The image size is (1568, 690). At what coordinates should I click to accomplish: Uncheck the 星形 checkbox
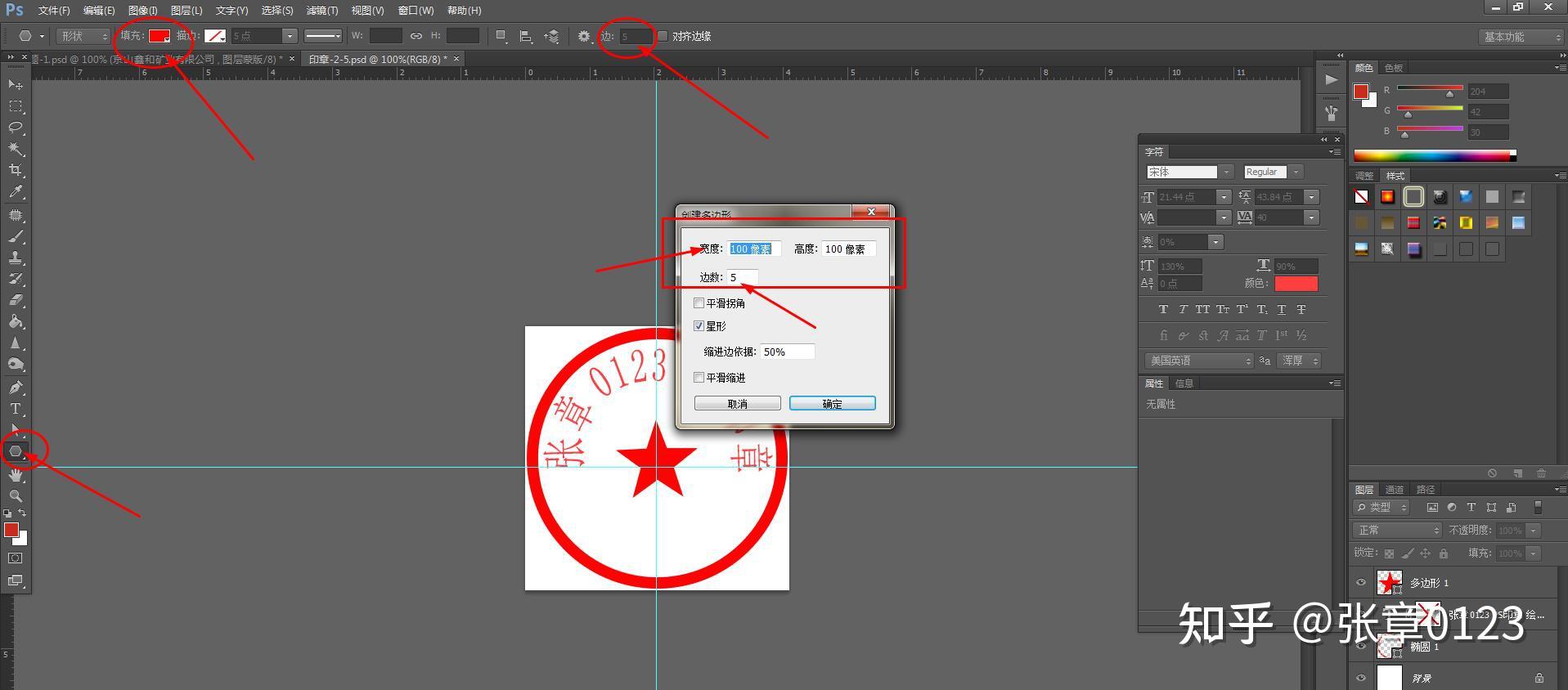tap(699, 326)
